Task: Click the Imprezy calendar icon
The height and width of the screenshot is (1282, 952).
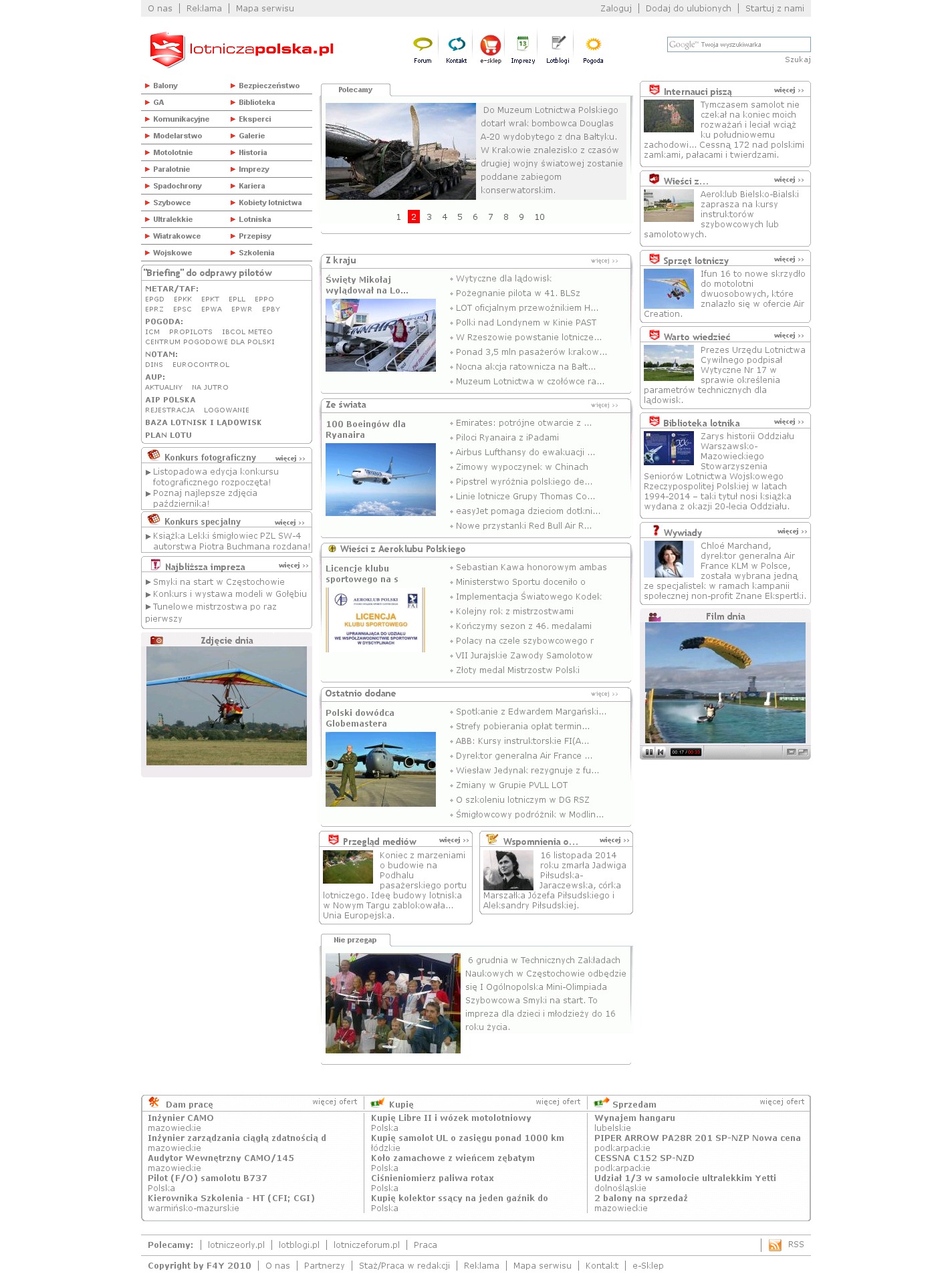Action: (523, 45)
